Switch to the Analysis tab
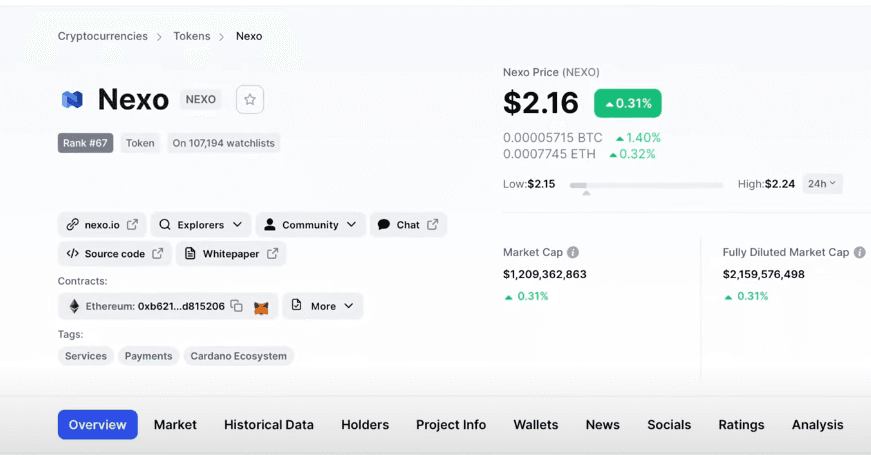Screen dimensions: 871x455 (x=818, y=424)
